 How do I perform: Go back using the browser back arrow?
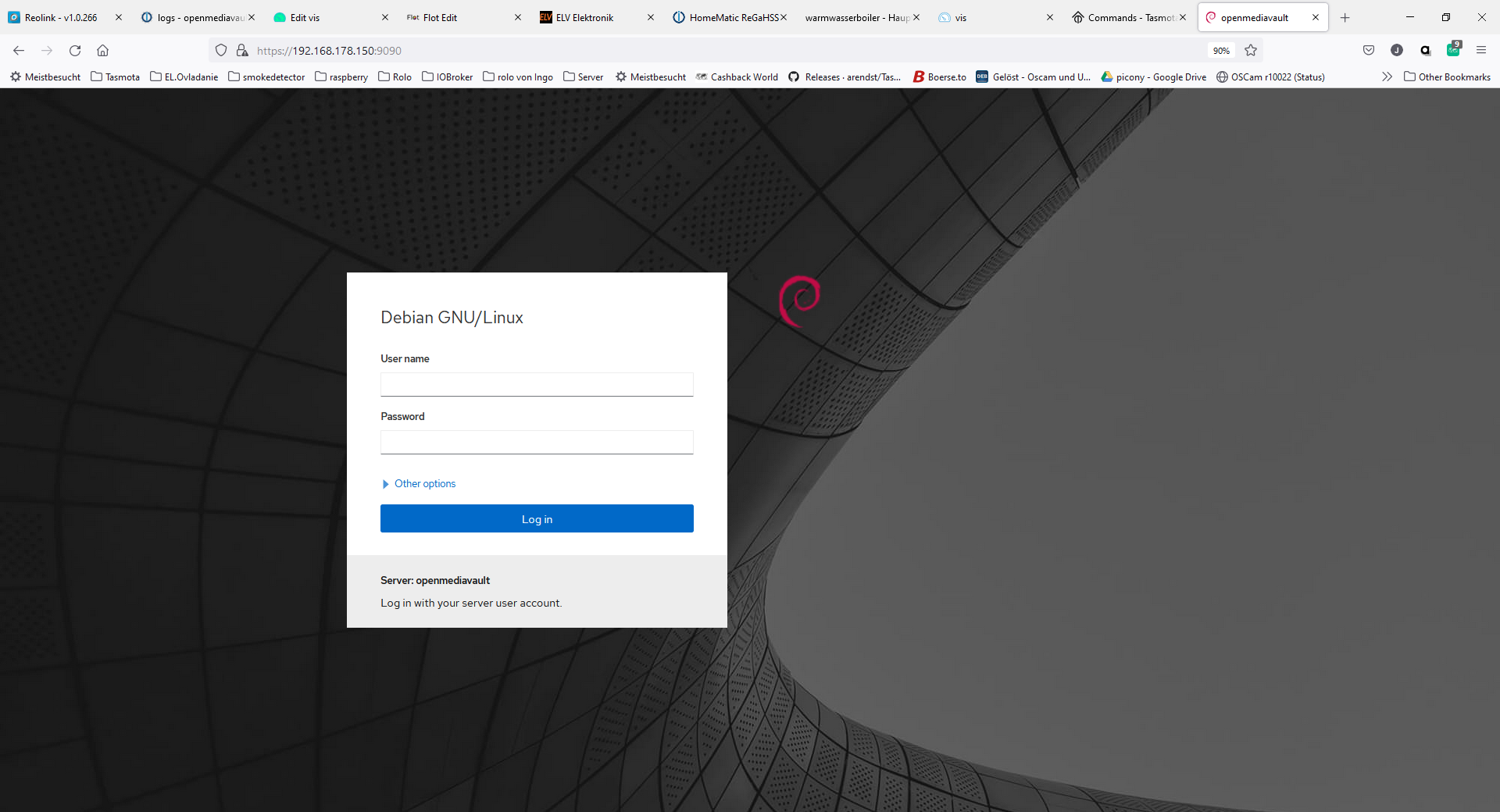[x=19, y=51]
